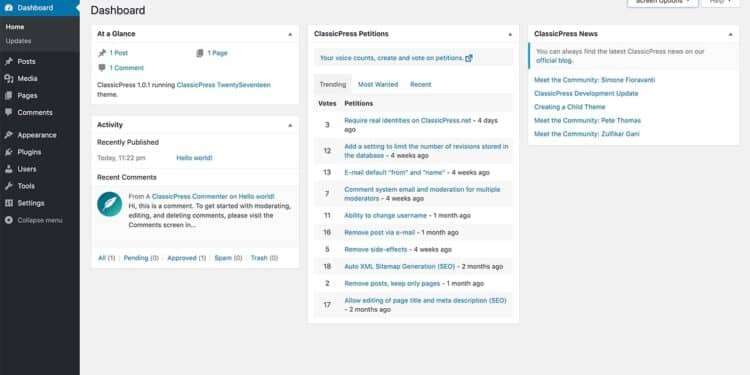Collapse the ClassicPress Petitions widget
The width and height of the screenshot is (750, 375).
(x=510, y=34)
